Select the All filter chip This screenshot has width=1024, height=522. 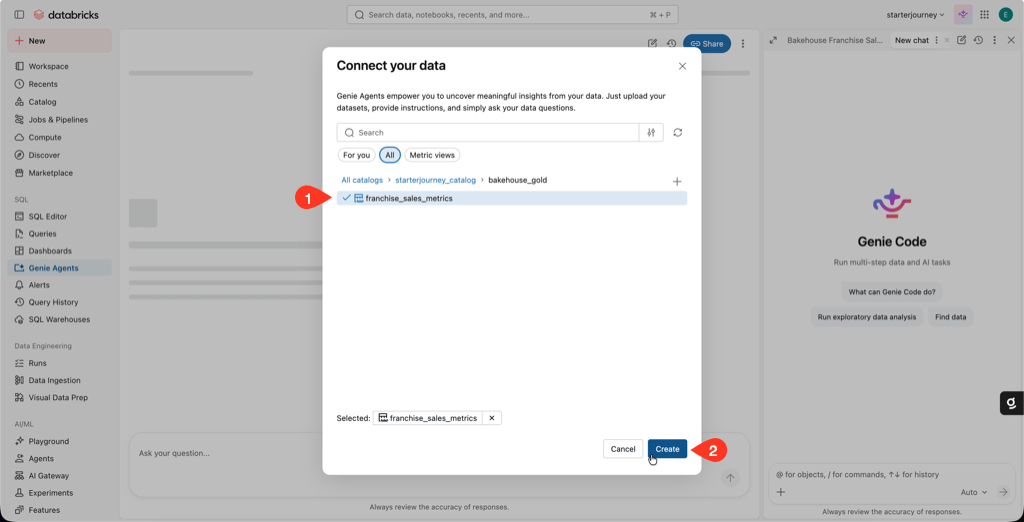click(x=390, y=155)
